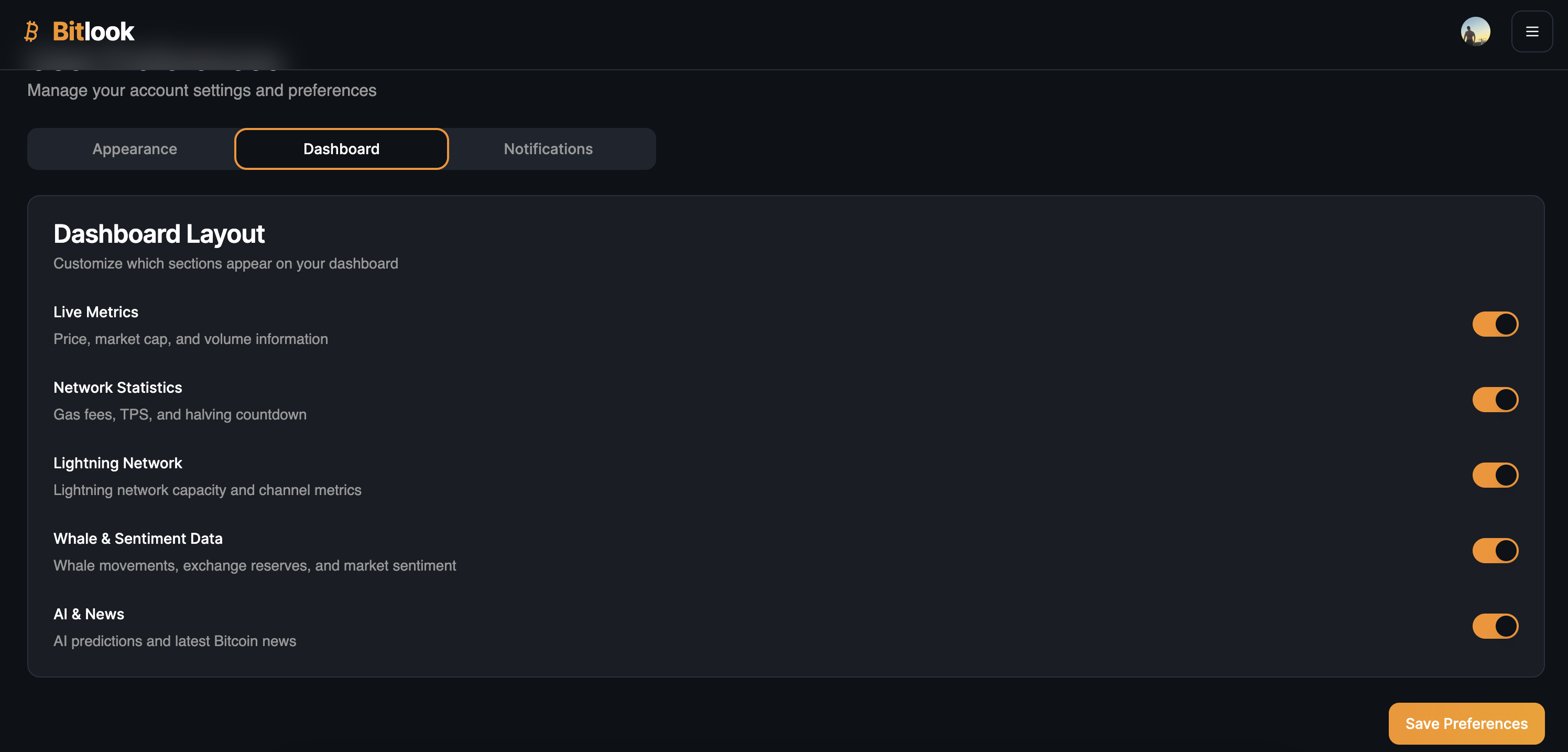
Task: Click the Save Preferences button
Action: 1466,723
